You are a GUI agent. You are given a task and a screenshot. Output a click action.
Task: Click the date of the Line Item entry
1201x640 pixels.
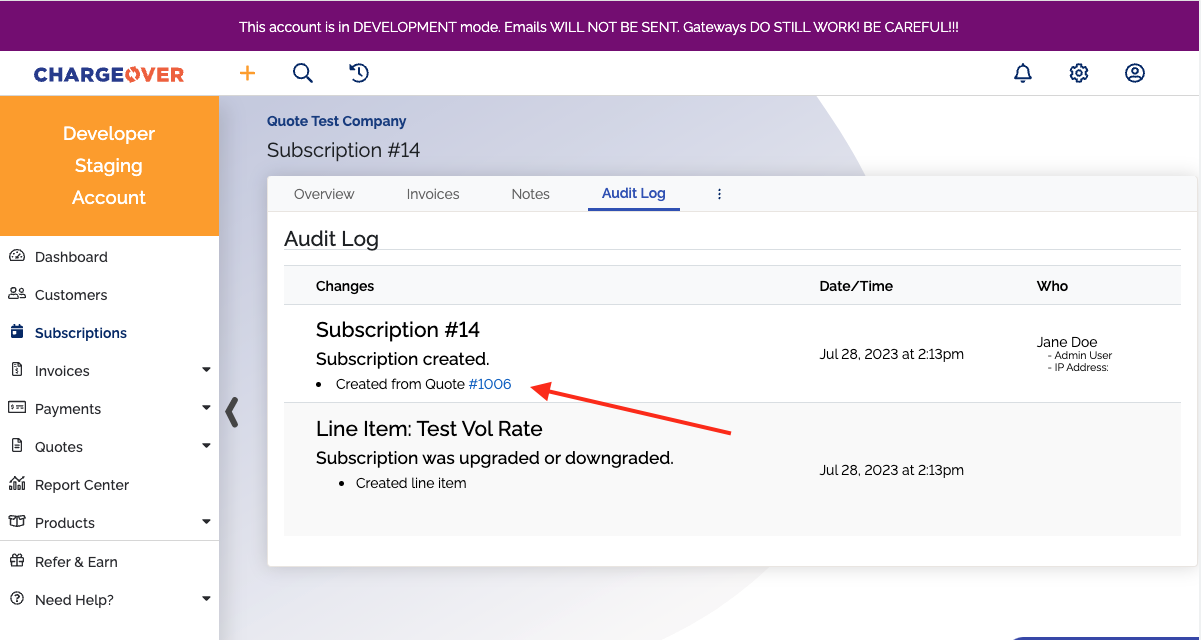tap(891, 470)
